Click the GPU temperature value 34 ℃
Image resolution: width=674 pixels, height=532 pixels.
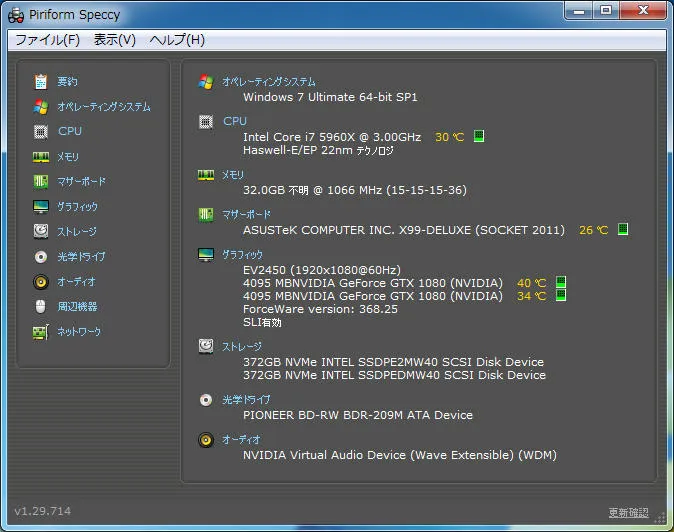pyautogui.click(x=532, y=296)
